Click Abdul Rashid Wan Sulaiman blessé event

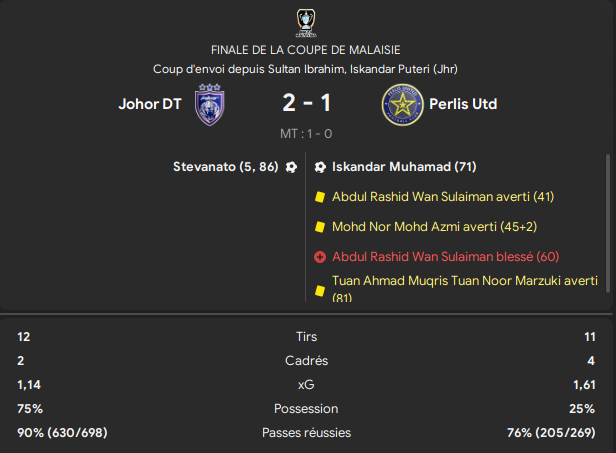coord(446,257)
